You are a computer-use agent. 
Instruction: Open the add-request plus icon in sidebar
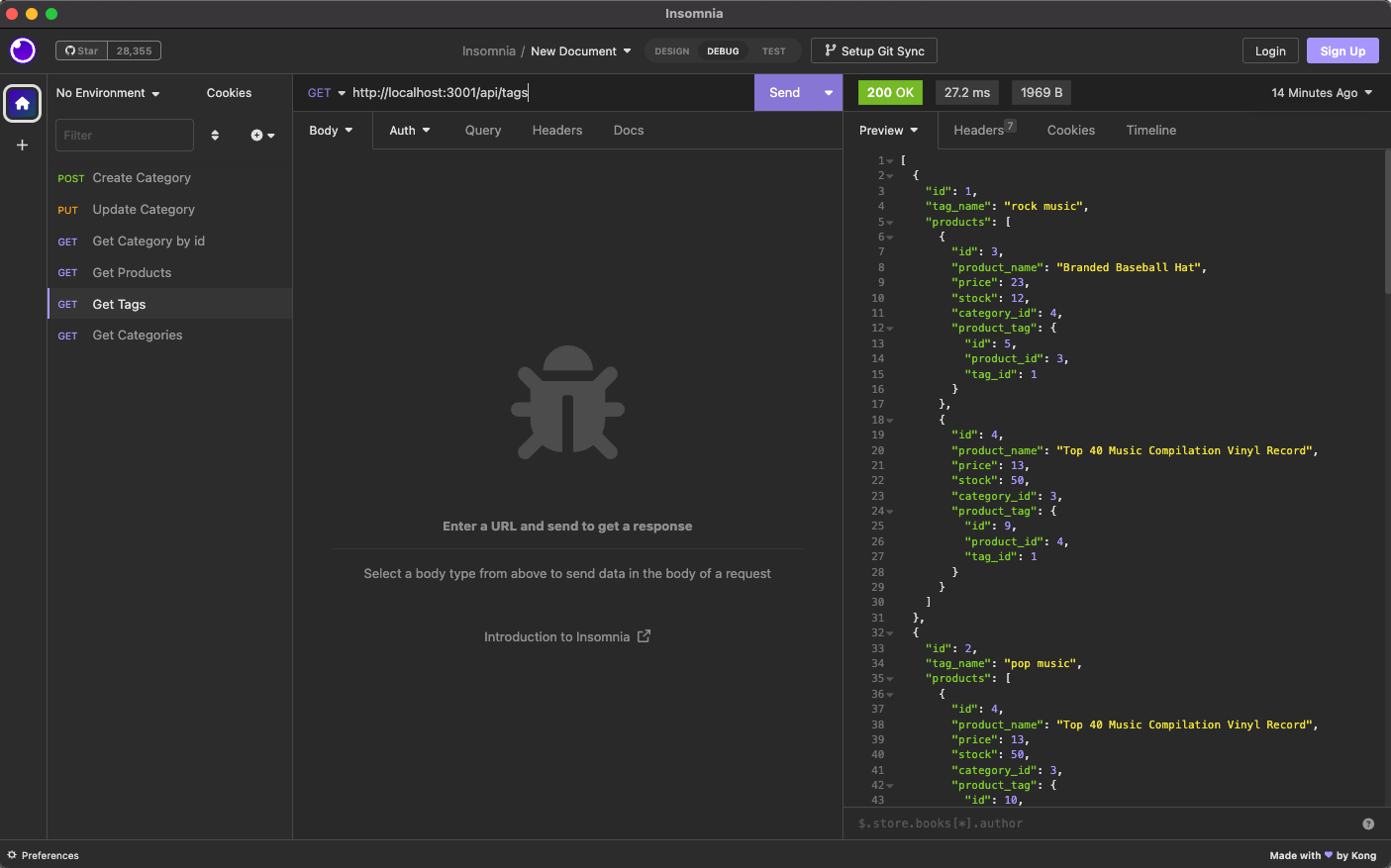tap(255, 135)
